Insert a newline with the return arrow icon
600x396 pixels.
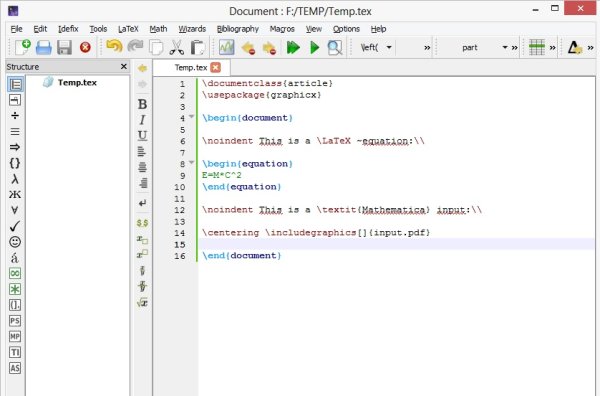pos(142,203)
